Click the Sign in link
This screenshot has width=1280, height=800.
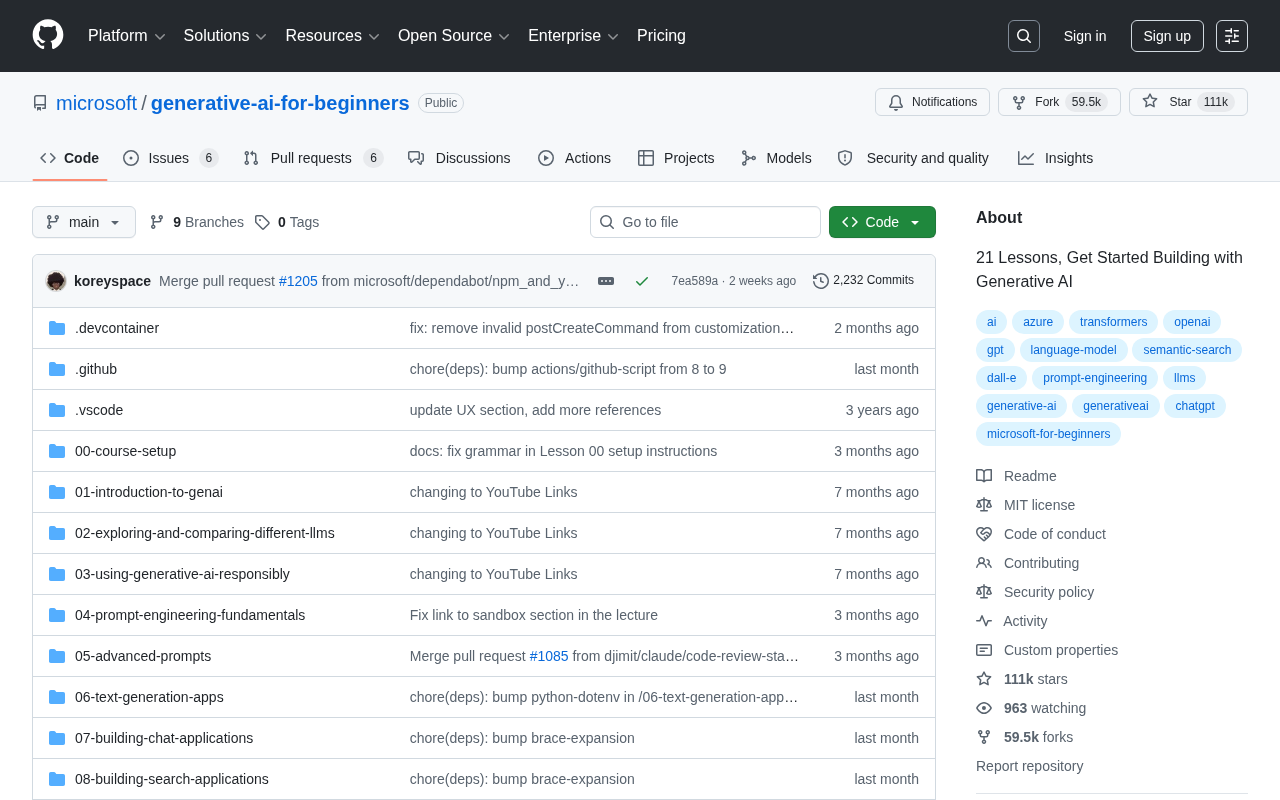point(1085,36)
